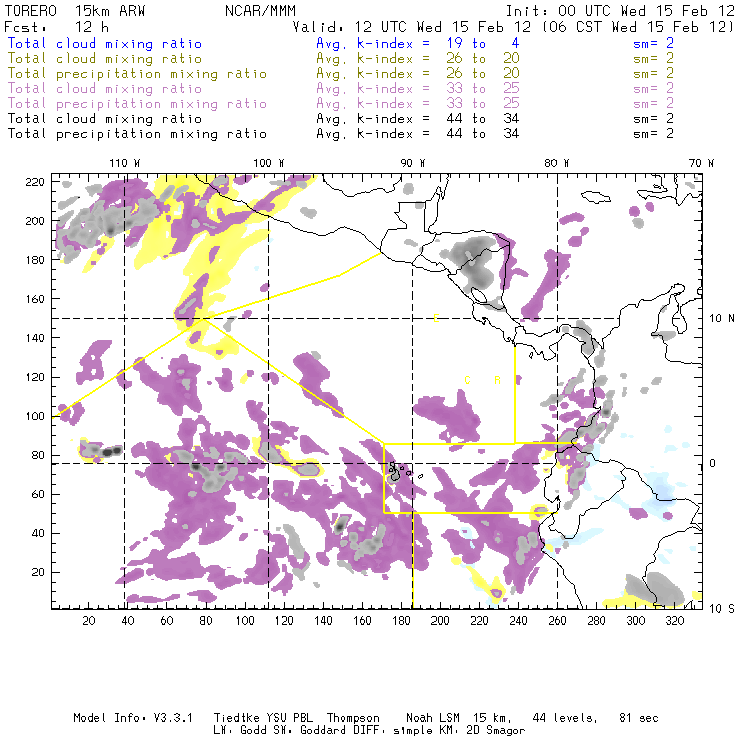This screenshot has height=740, width=740.
Task: Click 'Avg. k-index = 44 to 34' beside black cloud row
Action: tap(418, 119)
